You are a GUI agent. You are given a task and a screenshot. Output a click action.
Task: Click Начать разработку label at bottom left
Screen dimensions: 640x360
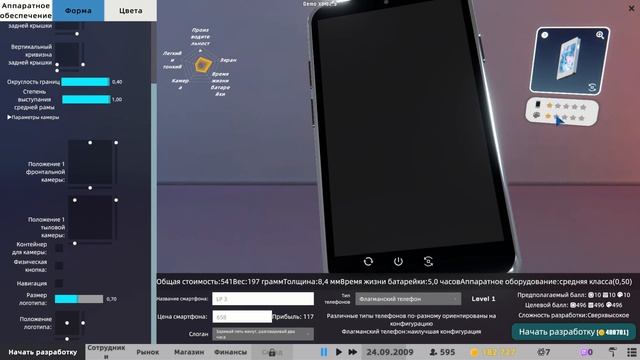42,352
